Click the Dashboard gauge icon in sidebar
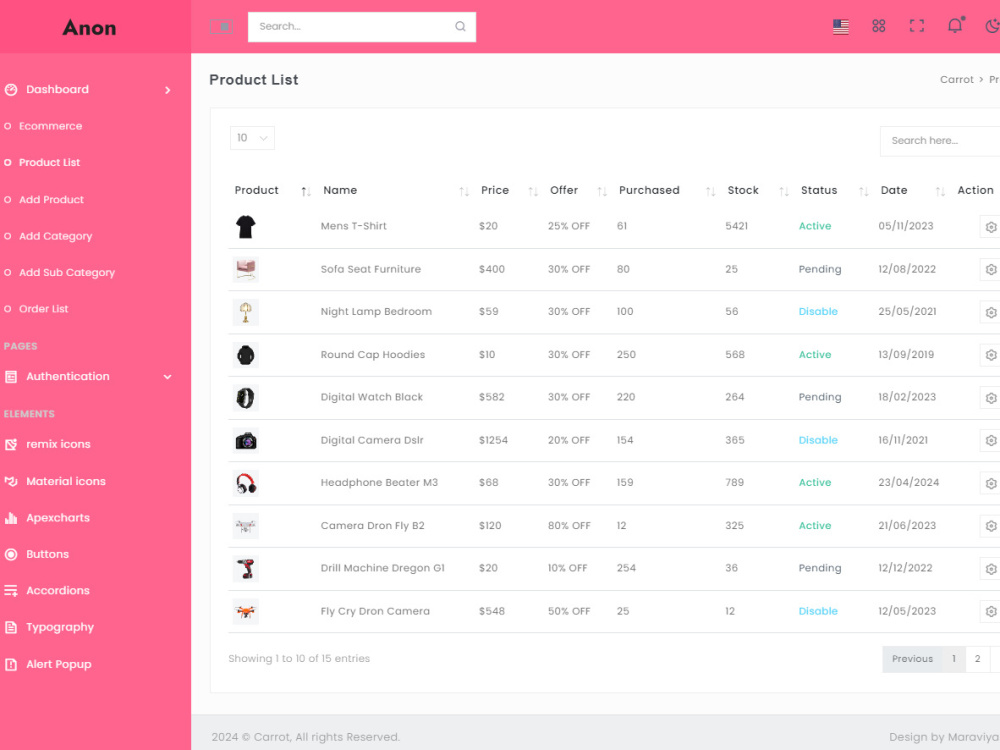The image size is (1000, 750). (11, 90)
